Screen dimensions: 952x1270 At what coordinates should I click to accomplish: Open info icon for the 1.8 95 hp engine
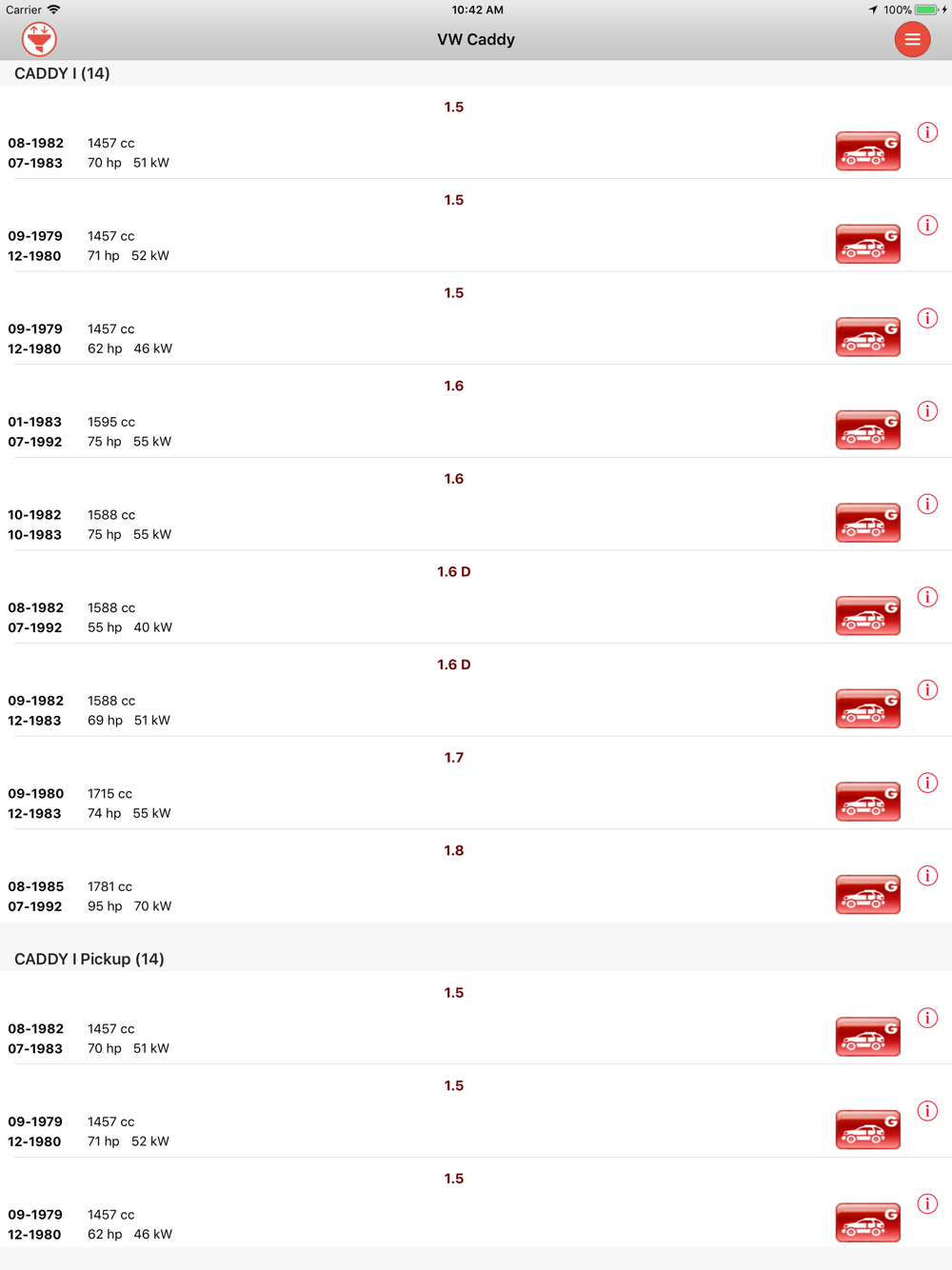tap(927, 876)
